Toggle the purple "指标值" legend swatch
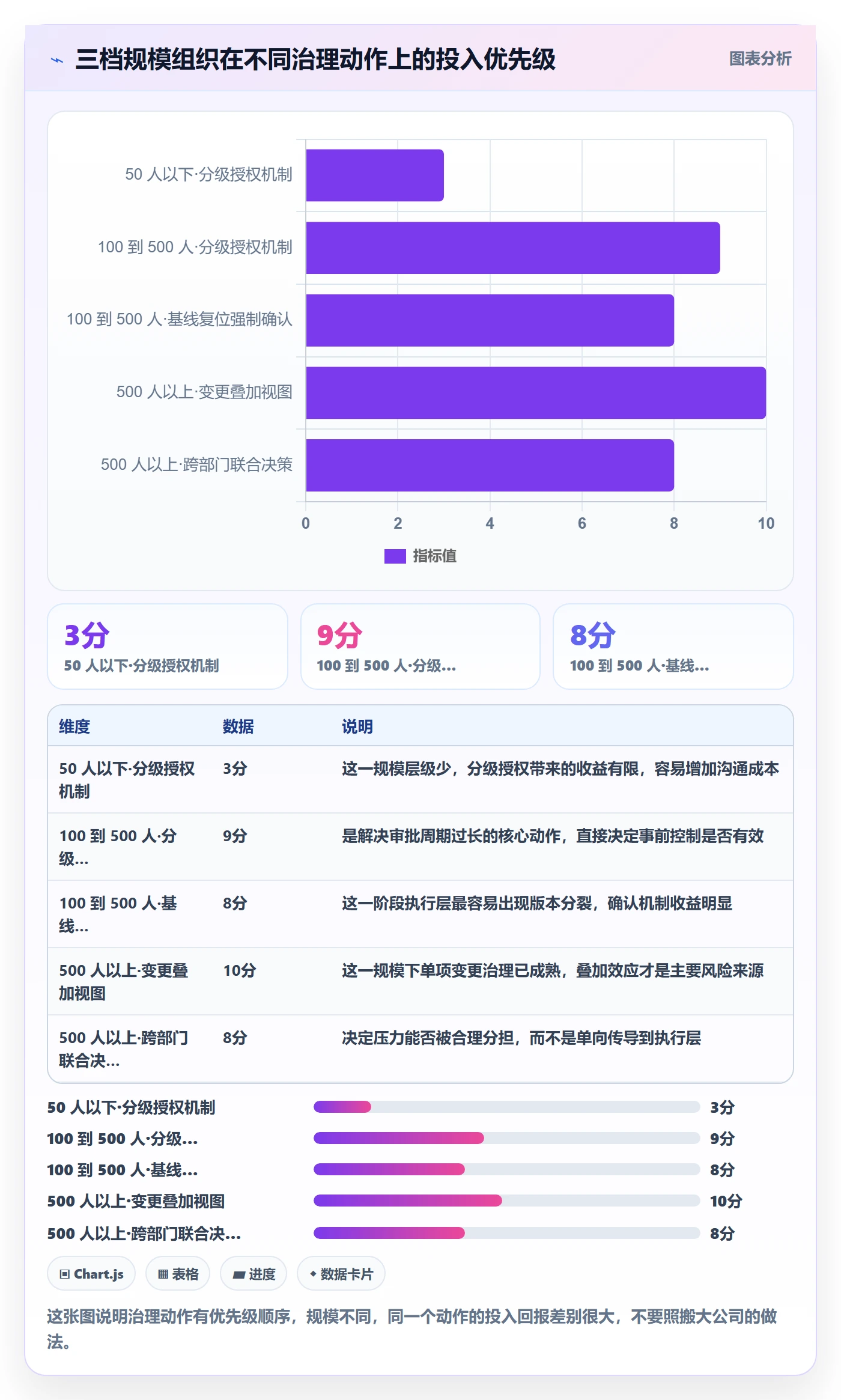Viewport: 841px width, 1400px height. point(395,556)
